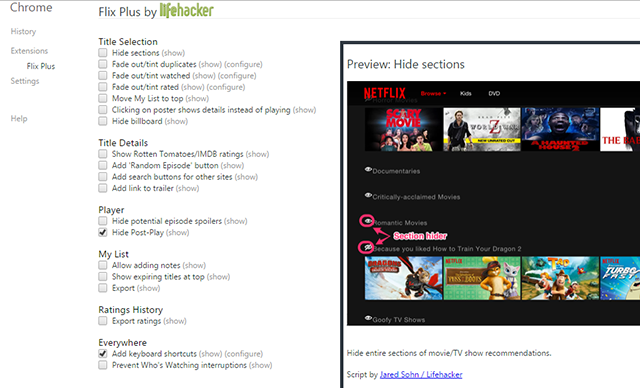640x388 pixels.
Task: Check Add search buttons for other sites
Action: 103,177
